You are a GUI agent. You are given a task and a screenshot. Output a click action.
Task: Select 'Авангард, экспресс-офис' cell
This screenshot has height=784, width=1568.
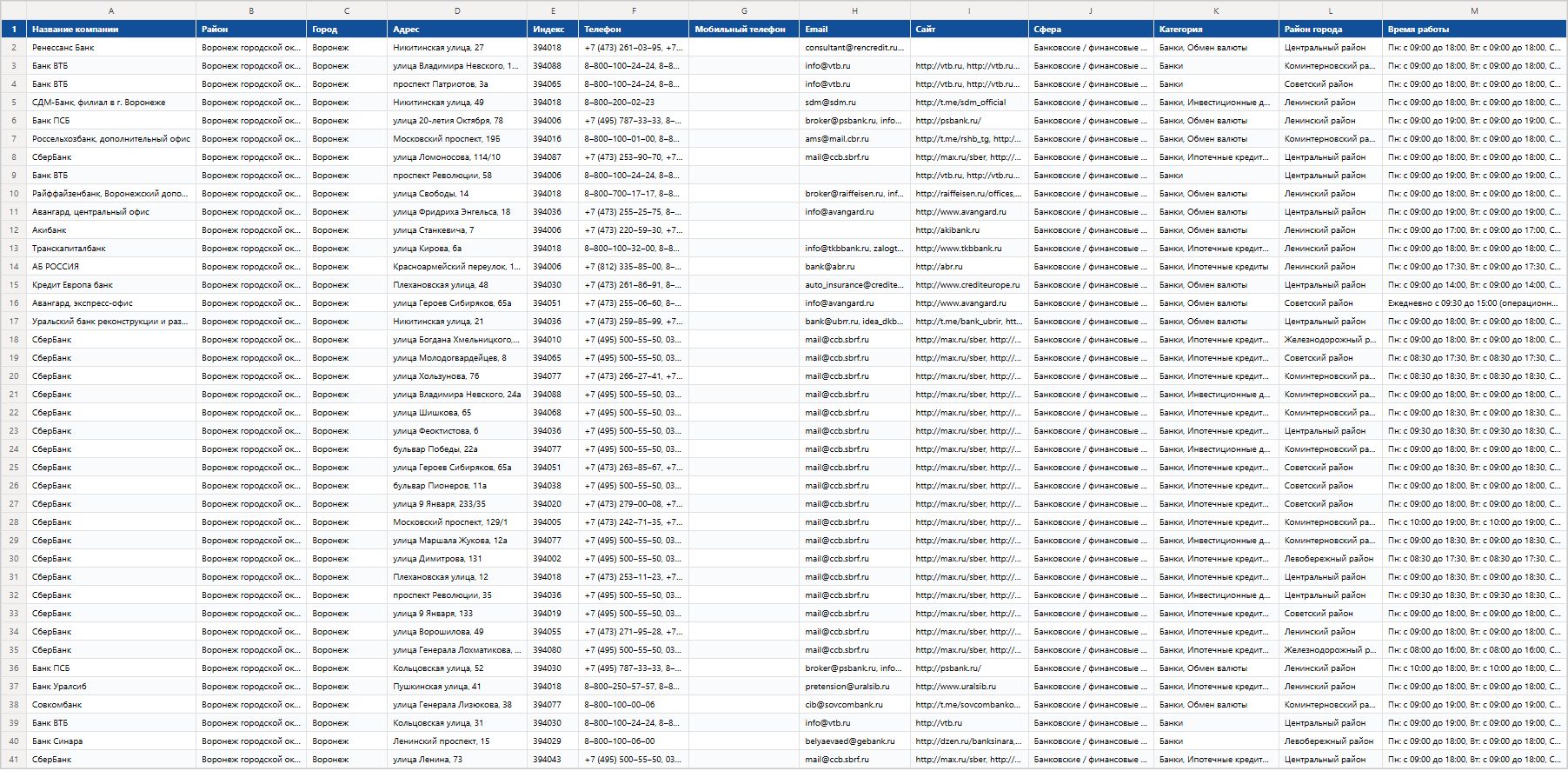(111, 303)
